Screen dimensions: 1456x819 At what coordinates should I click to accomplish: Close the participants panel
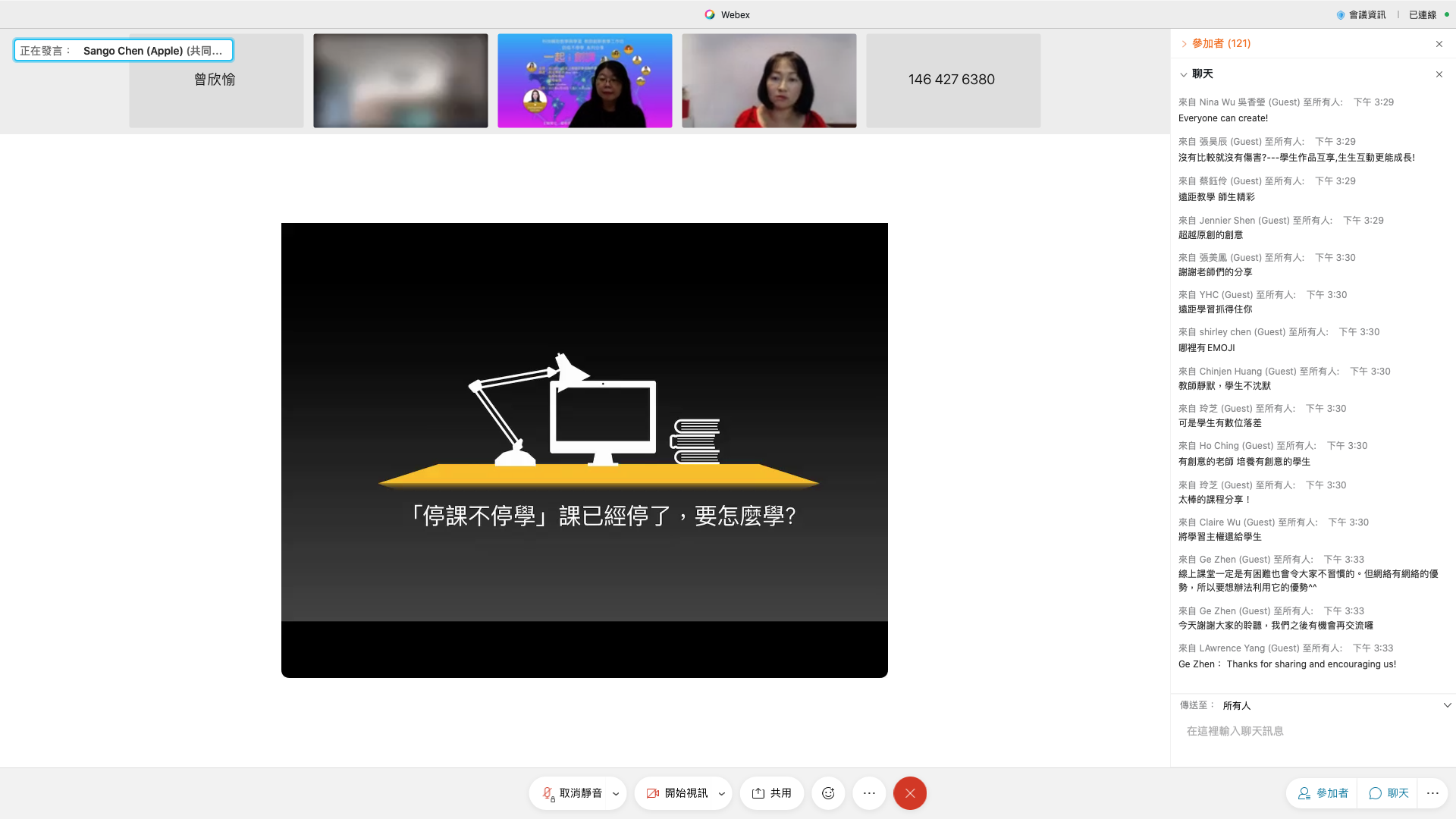[x=1439, y=44]
